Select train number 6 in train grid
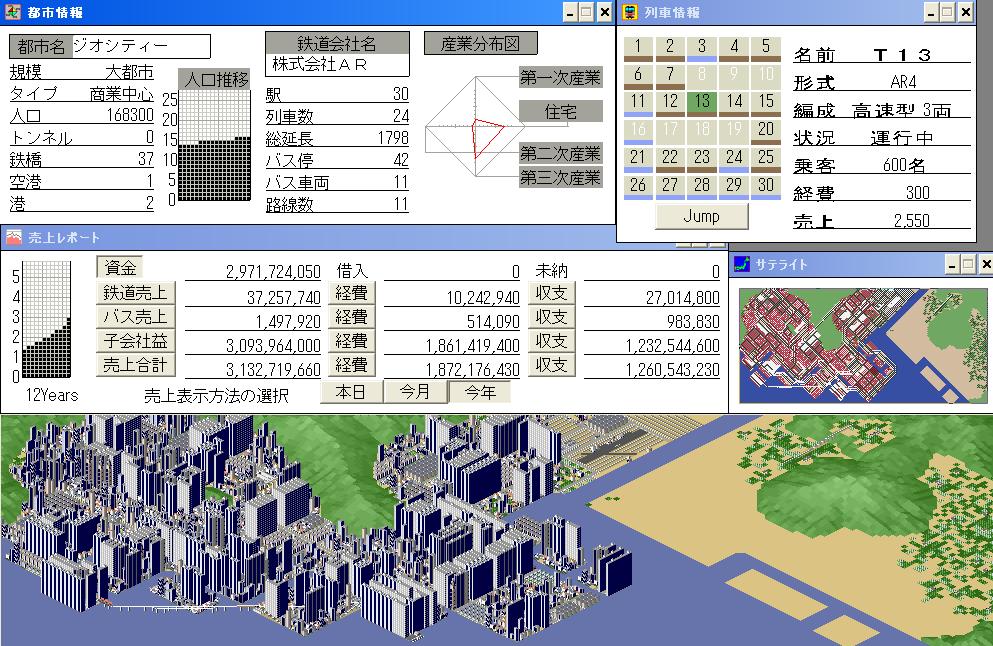The width and height of the screenshot is (993, 646). [638, 77]
